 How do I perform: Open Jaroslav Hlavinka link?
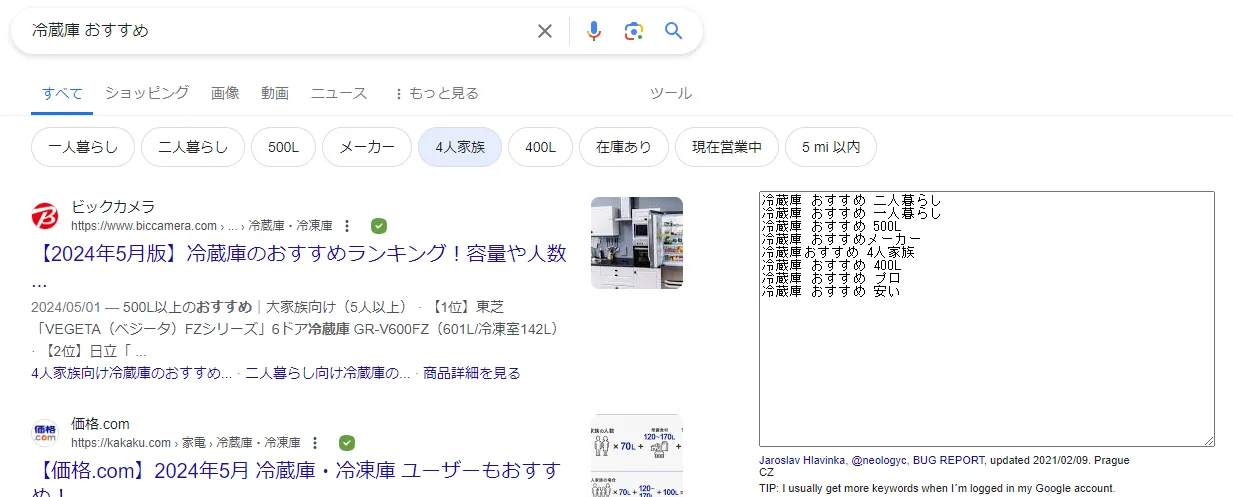point(803,460)
